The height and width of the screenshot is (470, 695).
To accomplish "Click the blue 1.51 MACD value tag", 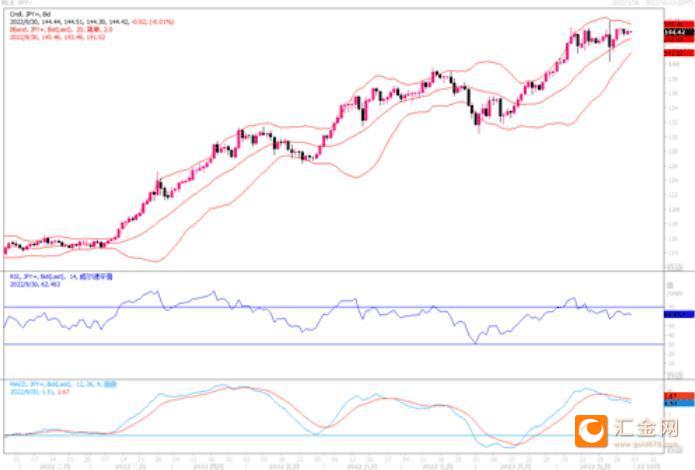I will click(679, 403).
